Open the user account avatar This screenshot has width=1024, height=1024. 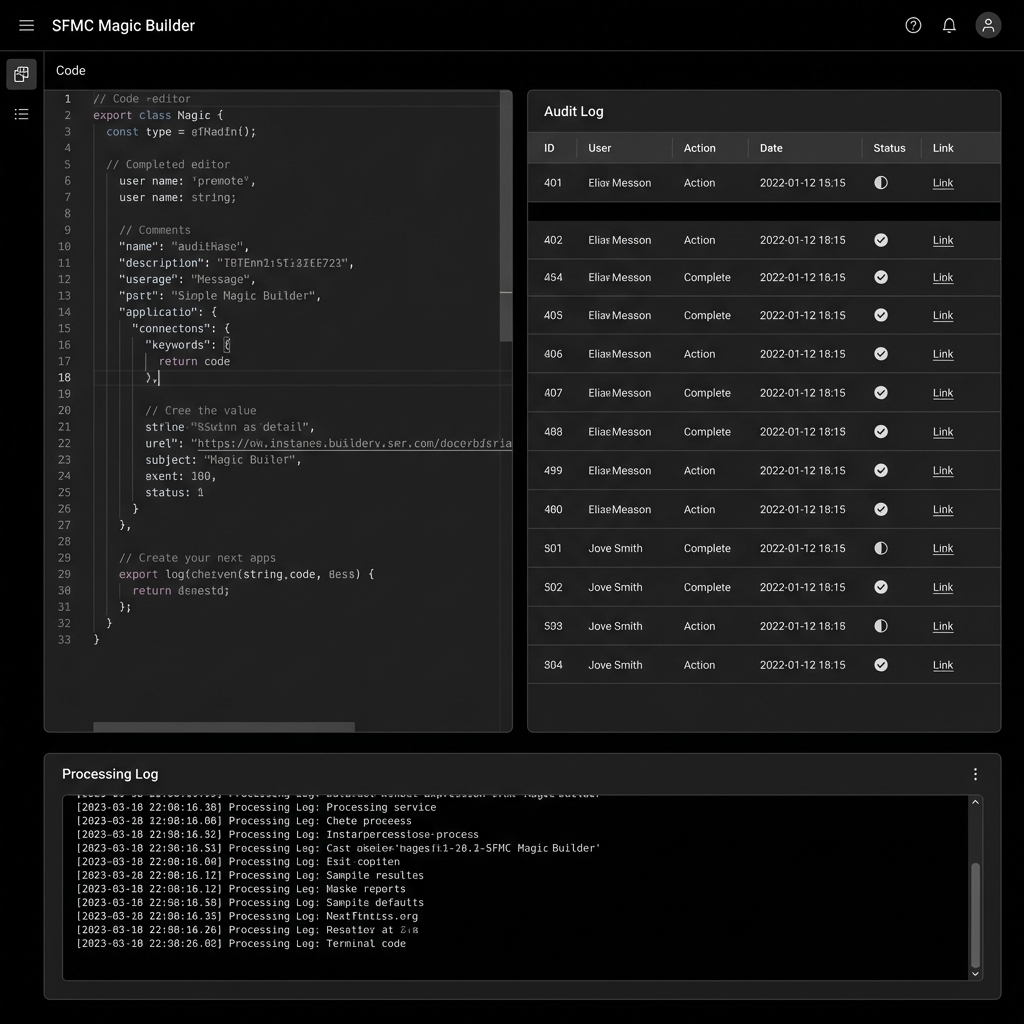[x=987, y=25]
